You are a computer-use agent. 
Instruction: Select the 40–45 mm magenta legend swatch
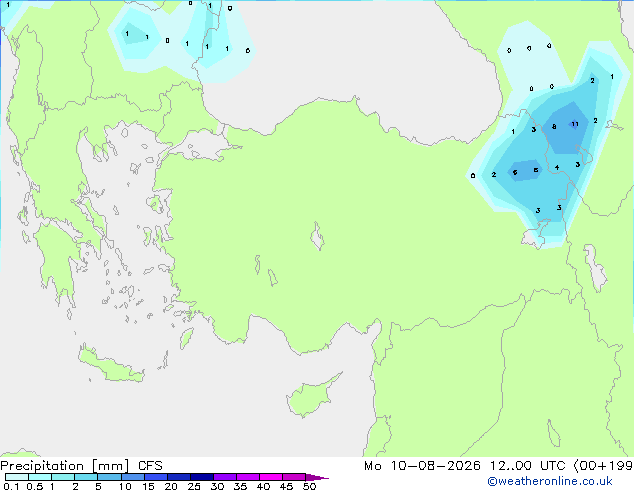coord(271,477)
